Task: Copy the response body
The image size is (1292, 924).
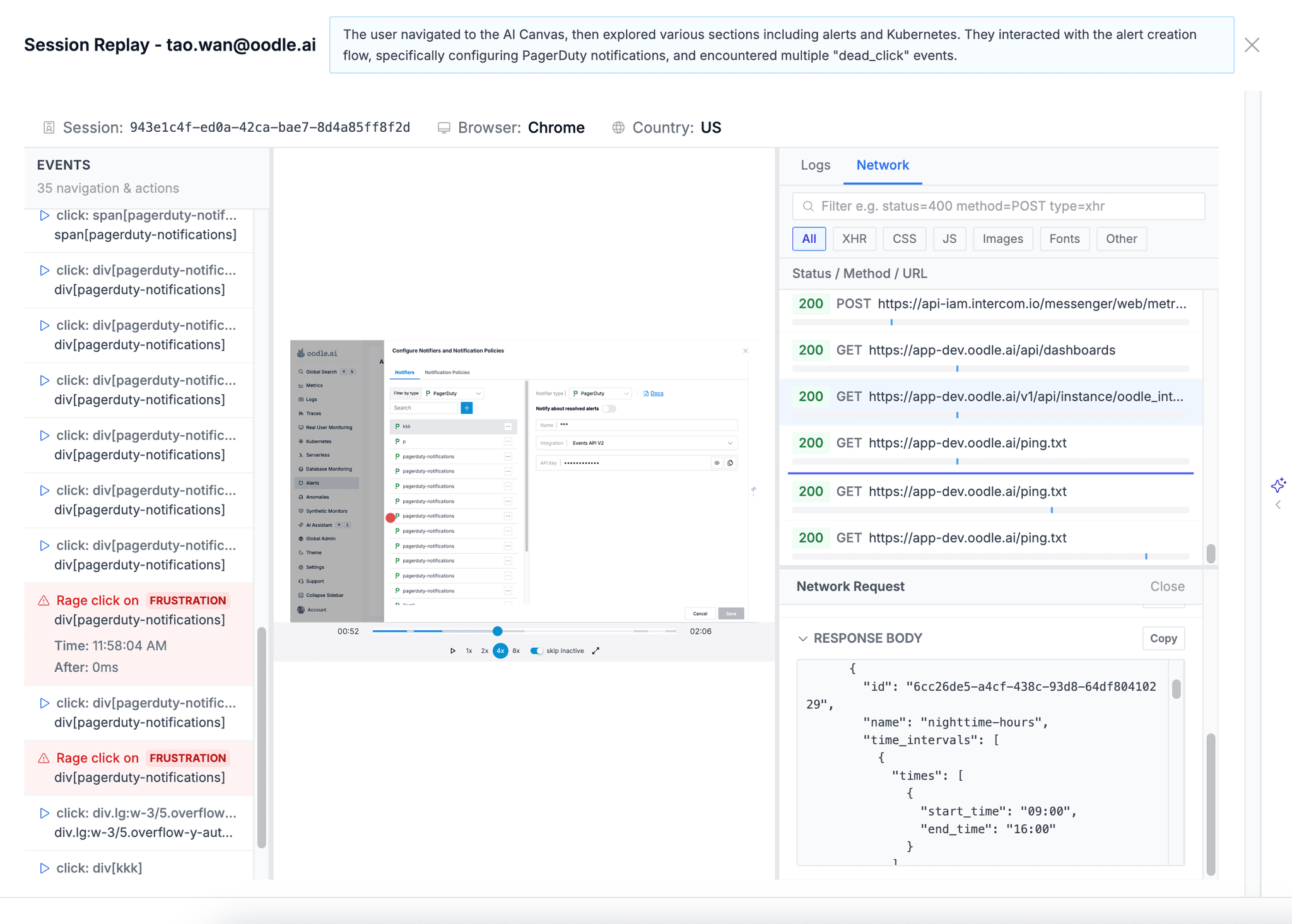Action: point(1163,638)
